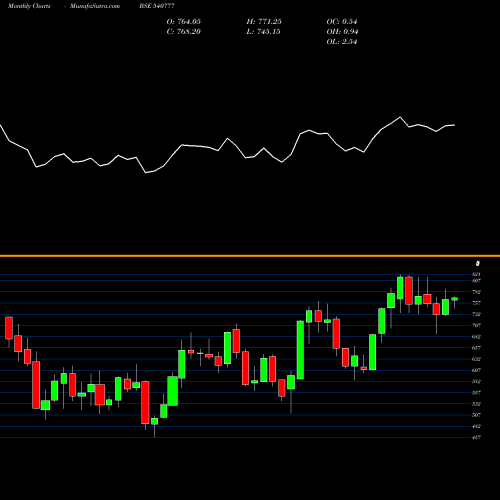Click the 607 price axis label
The image size is (500, 500).
pyautogui.click(x=477, y=370)
